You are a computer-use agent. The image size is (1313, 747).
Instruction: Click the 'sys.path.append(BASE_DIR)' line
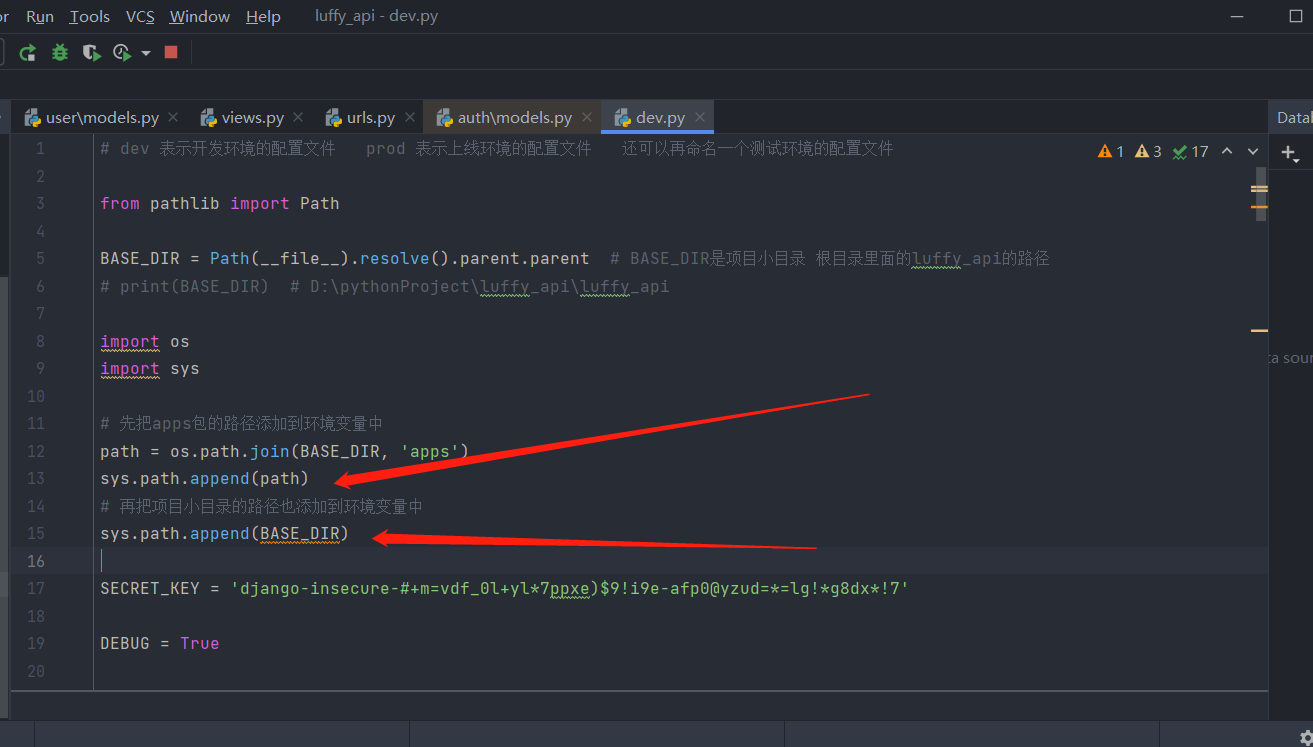(225, 533)
